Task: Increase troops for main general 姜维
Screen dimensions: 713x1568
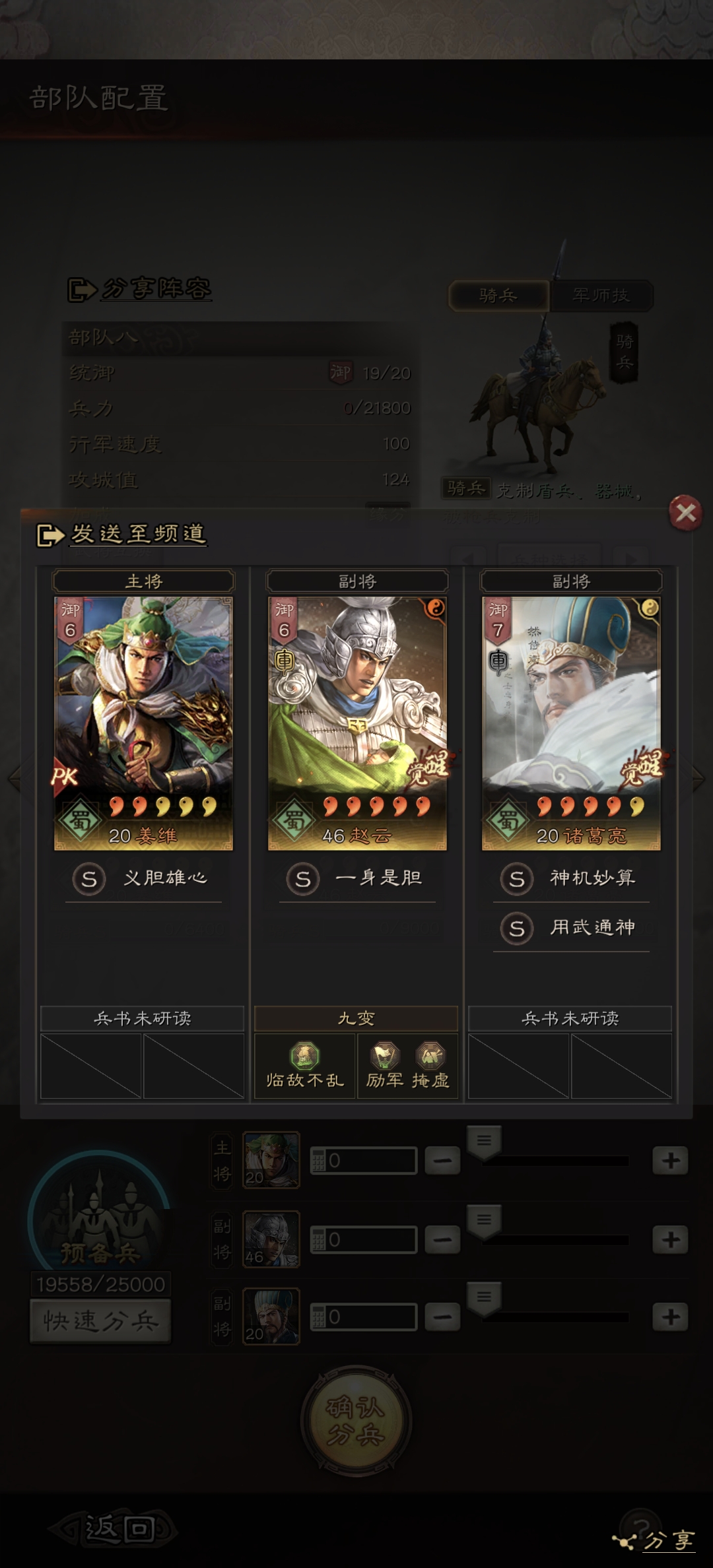Action: pos(670,1160)
